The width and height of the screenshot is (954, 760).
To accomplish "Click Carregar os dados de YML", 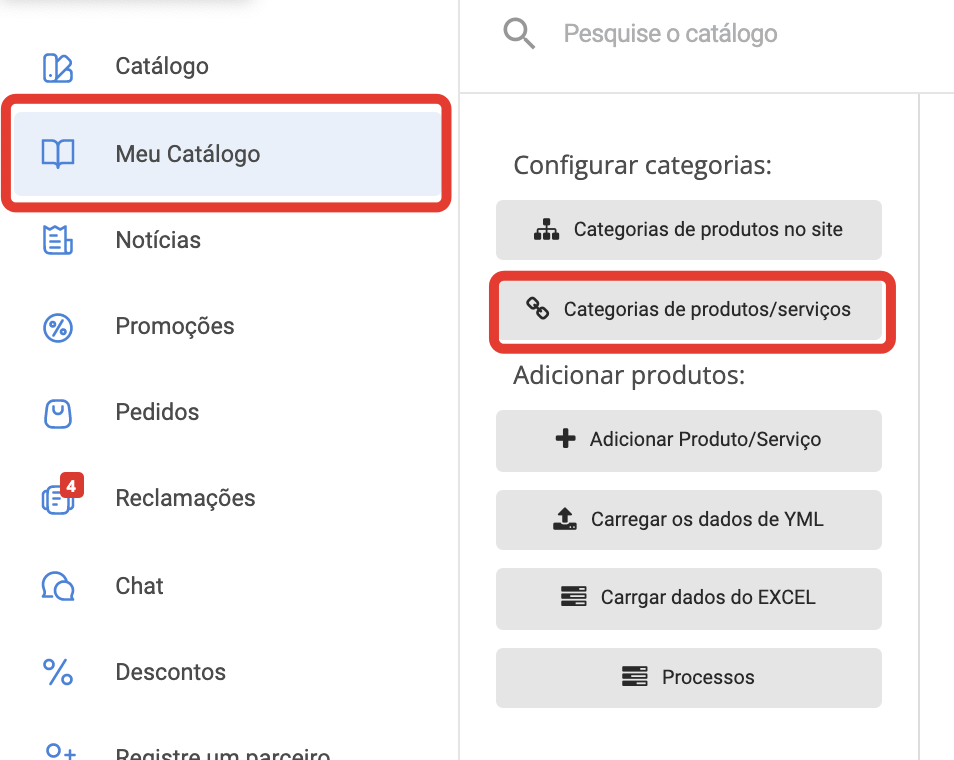I will (x=688, y=520).
